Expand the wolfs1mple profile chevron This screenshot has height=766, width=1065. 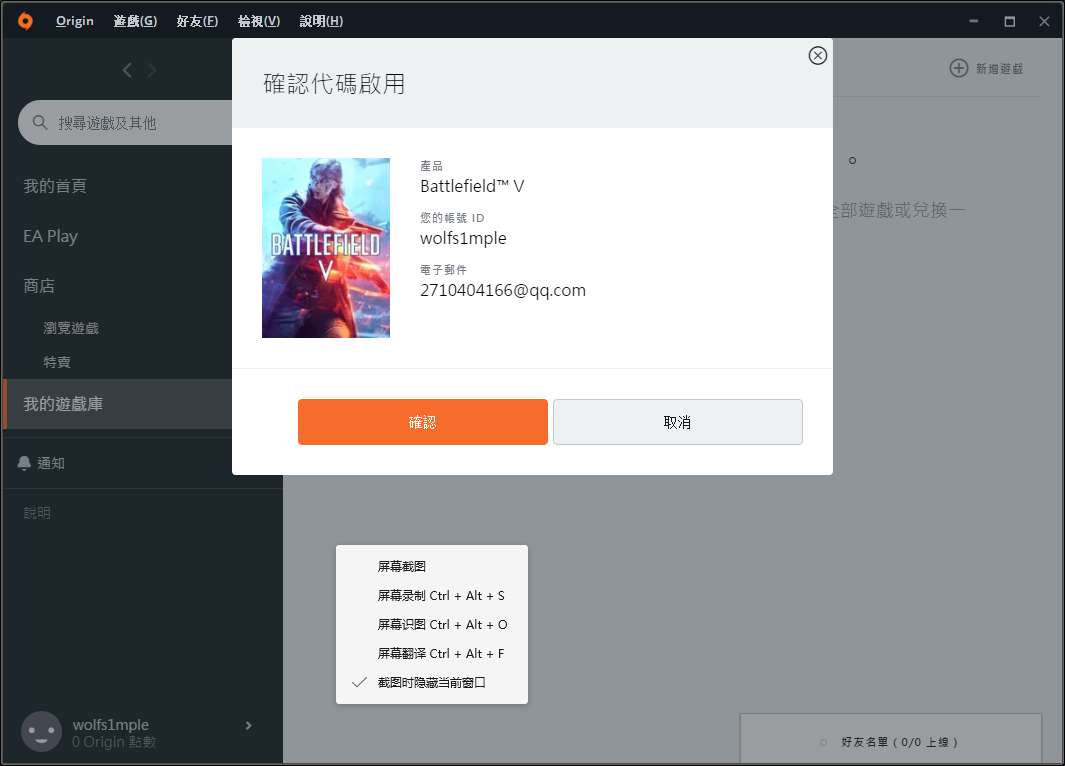249,725
